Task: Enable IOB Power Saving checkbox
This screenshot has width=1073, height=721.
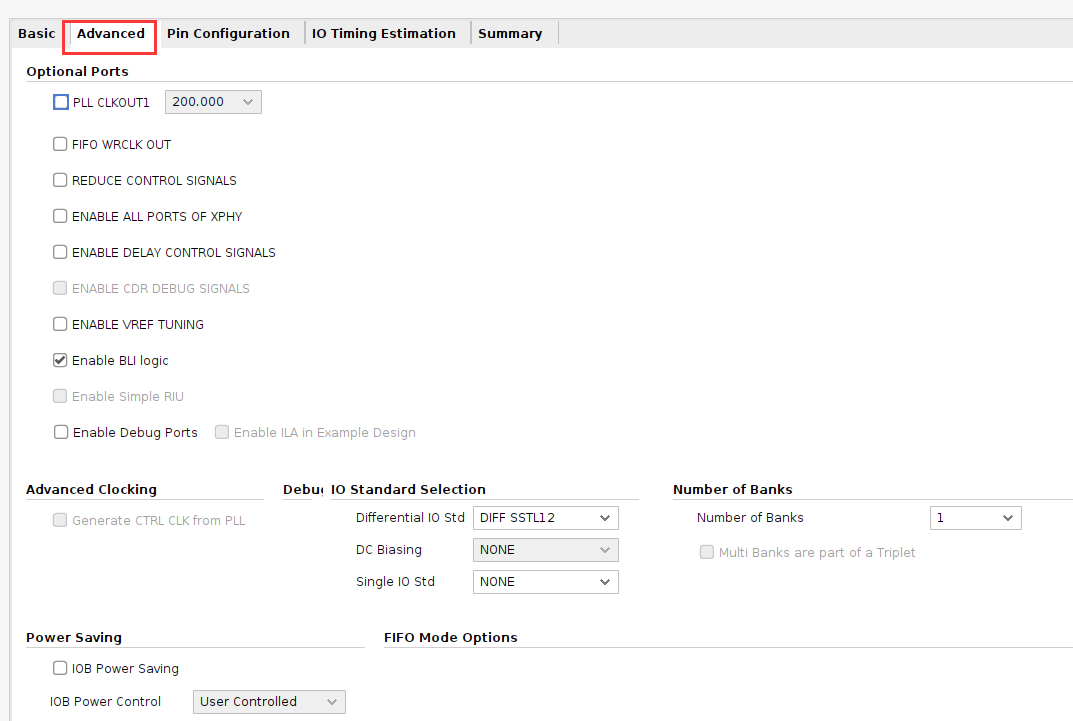Action: 60,668
